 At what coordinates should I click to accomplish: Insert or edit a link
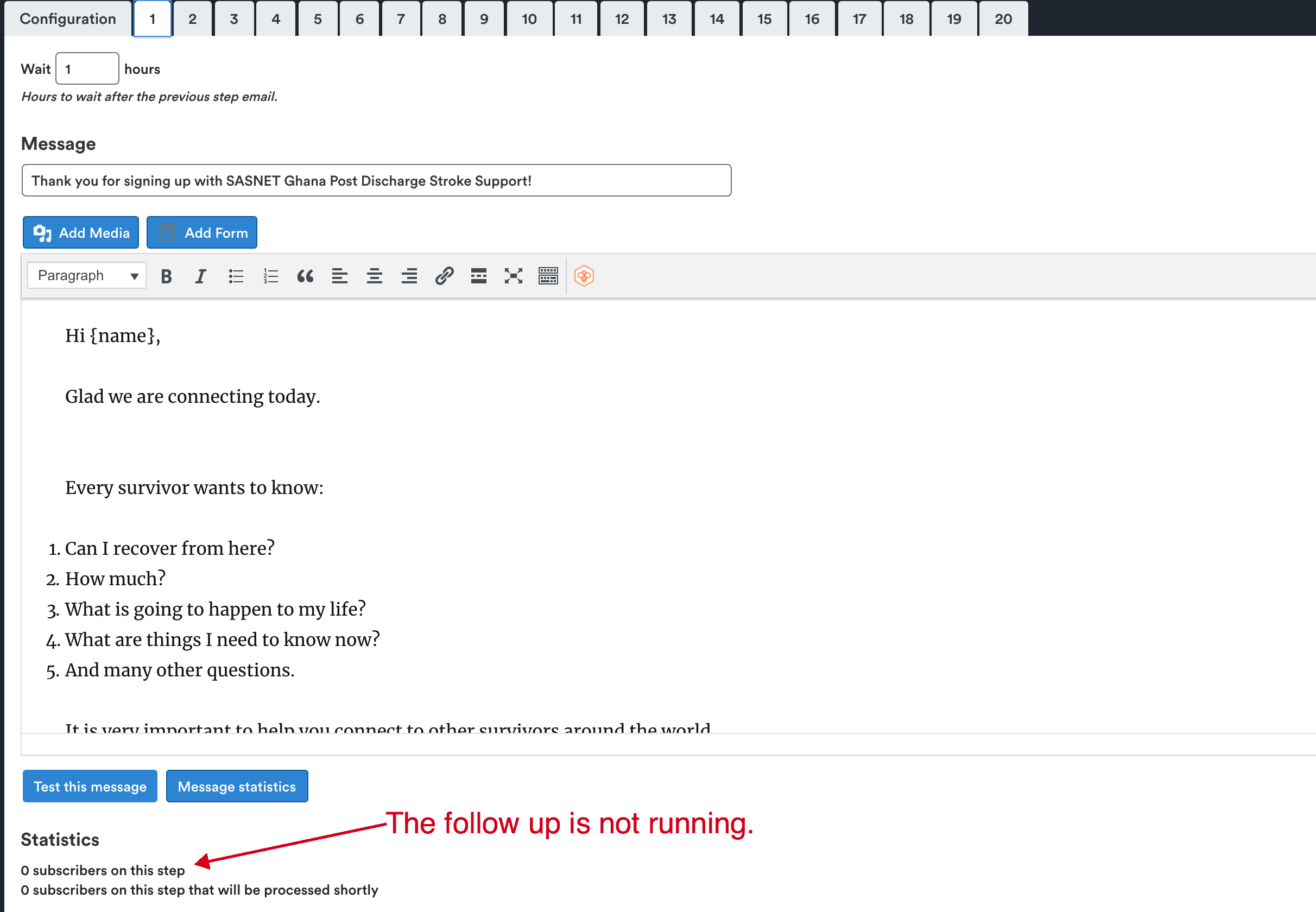[x=444, y=276]
